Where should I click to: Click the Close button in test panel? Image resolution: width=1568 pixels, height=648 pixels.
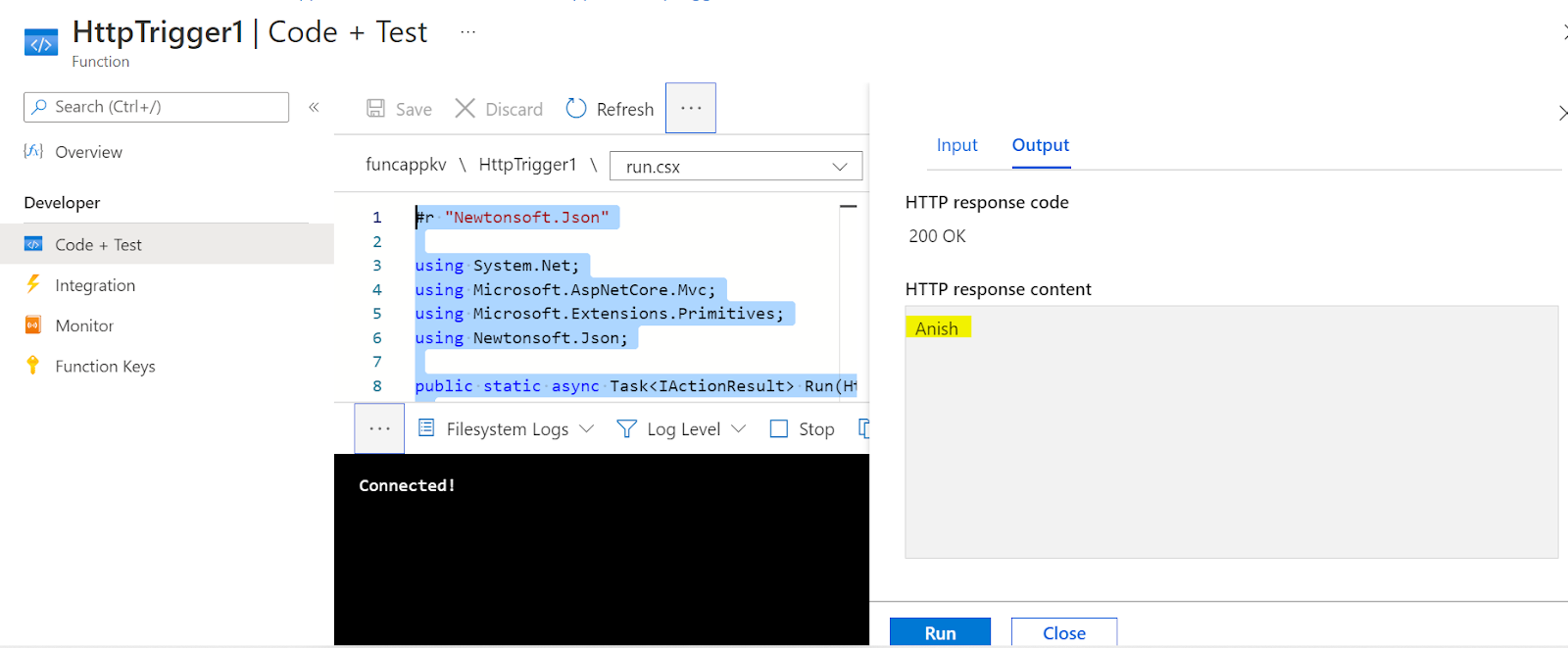pyautogui.click(x=1064, y=632)
